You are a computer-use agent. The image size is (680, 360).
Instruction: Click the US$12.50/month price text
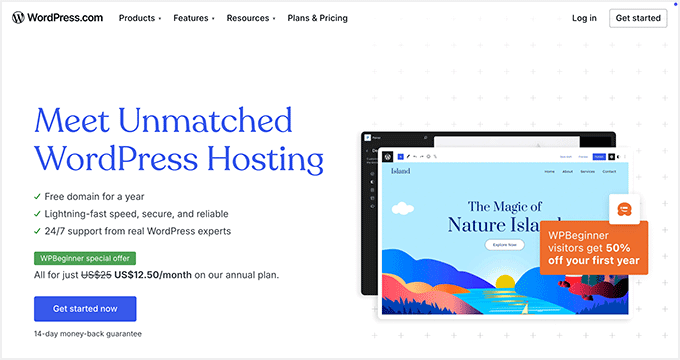point(153,275)
